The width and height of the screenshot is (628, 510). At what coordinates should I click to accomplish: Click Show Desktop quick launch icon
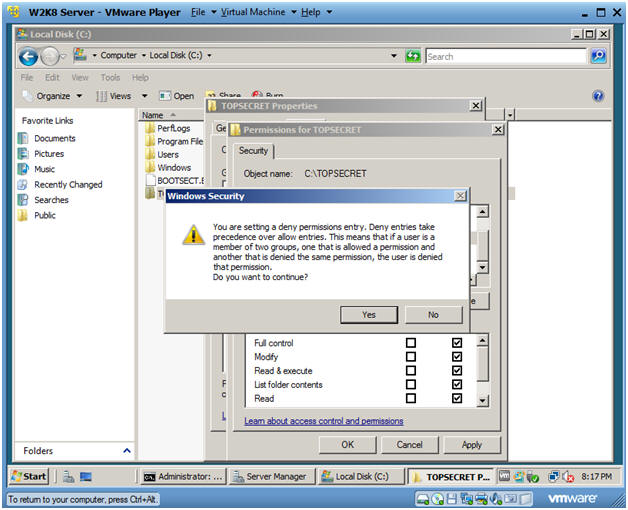click(86, 477)
